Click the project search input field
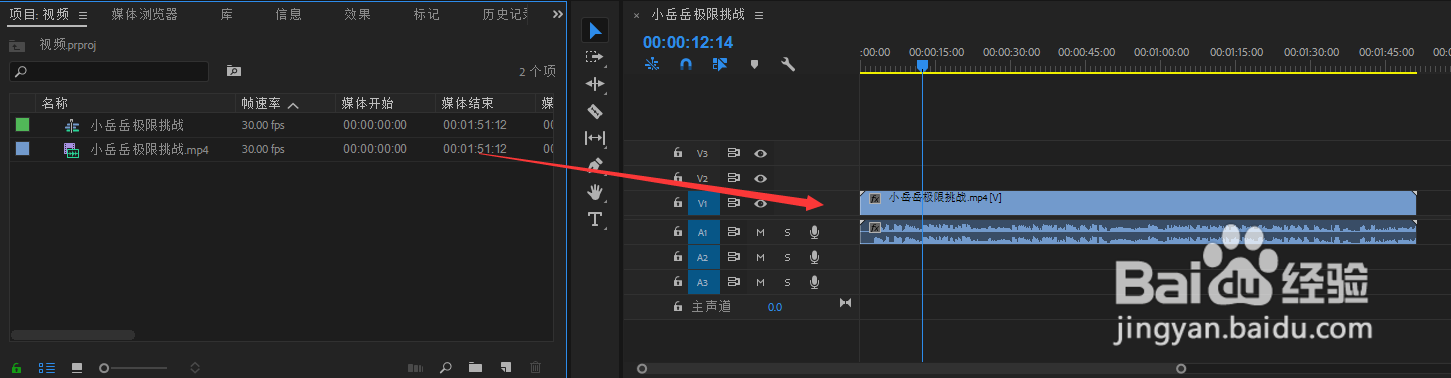The image size is (1451, 378). coord(109,71)
